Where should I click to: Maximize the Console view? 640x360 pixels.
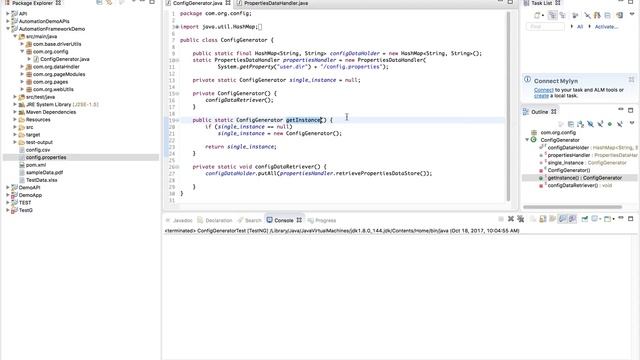pyautogui.click(x=631, y=219)
